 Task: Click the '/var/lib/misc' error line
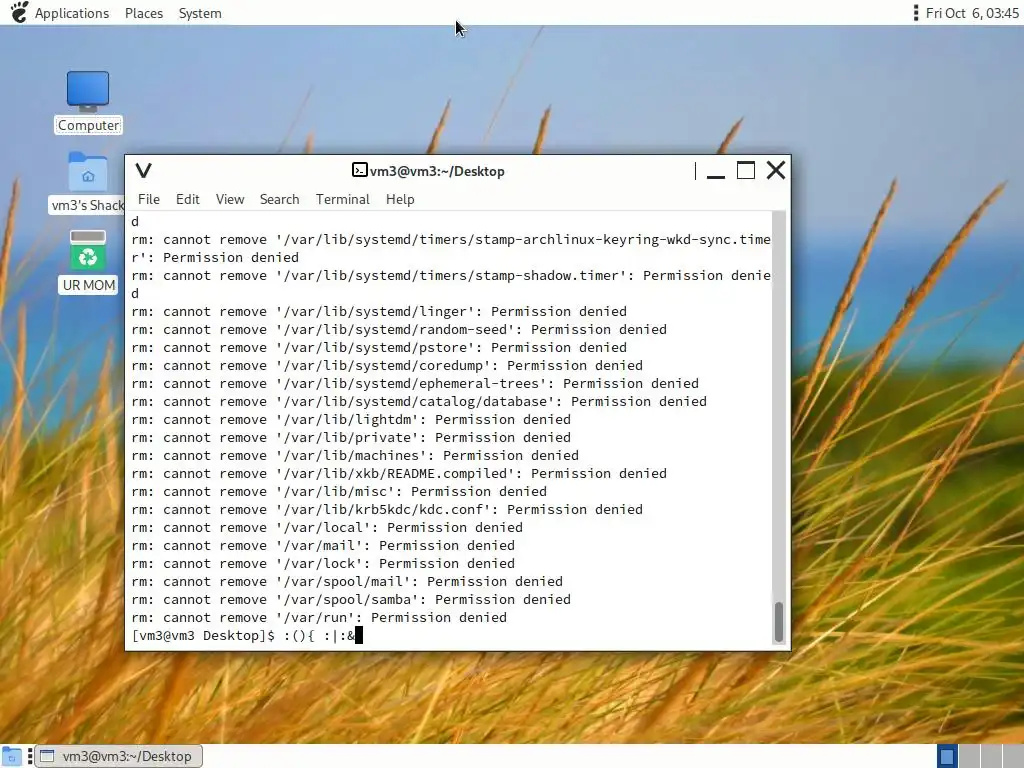coord(339,491)
